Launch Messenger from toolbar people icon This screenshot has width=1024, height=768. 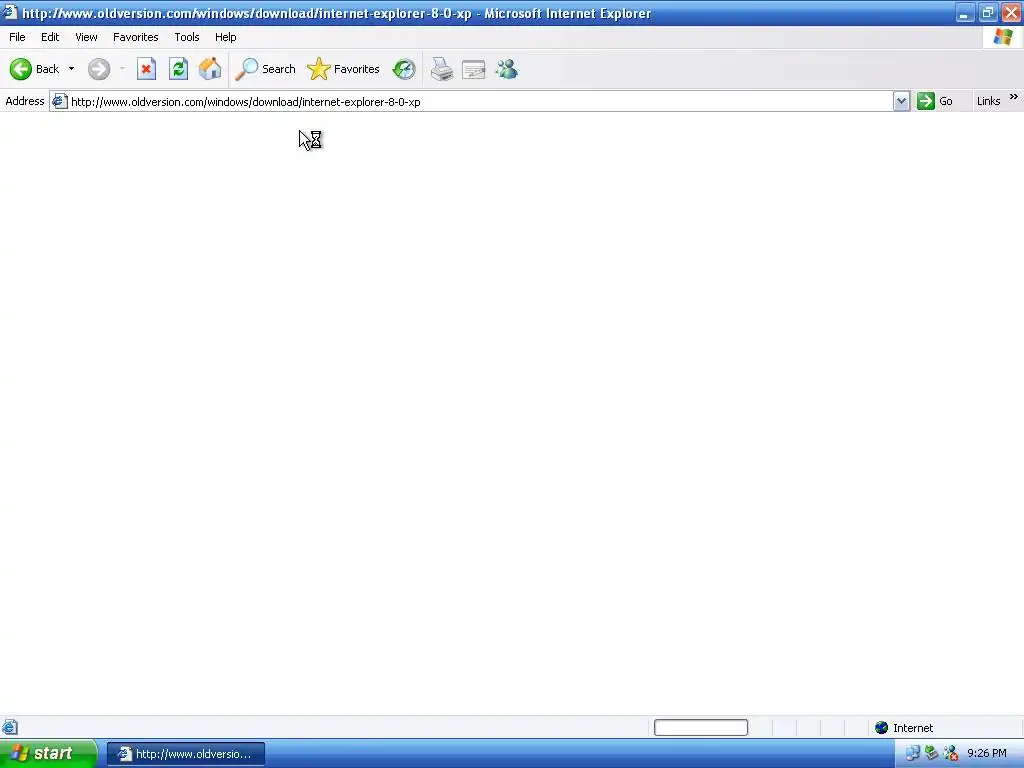pos(506,69)
